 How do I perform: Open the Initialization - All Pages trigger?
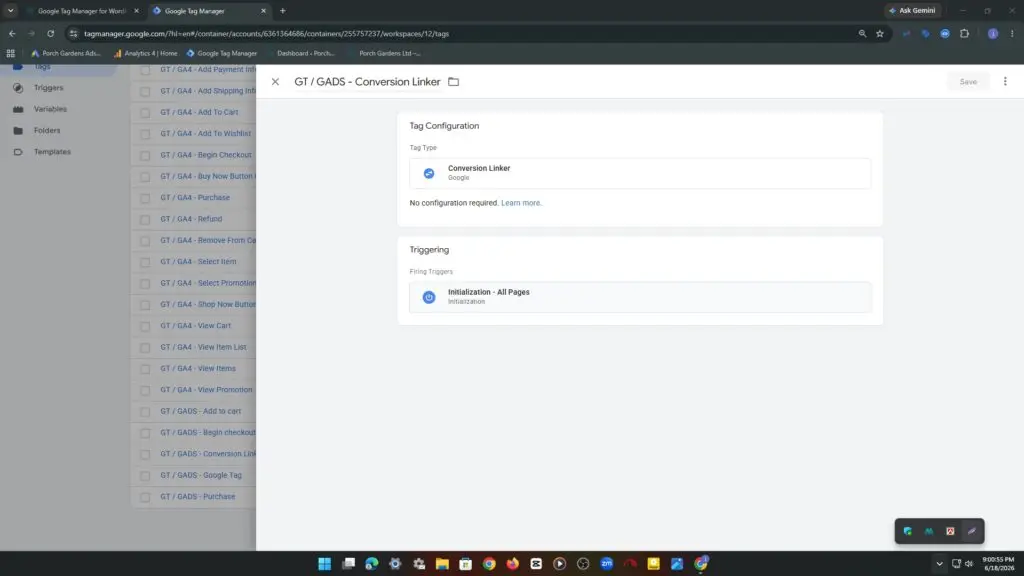[x=640, y=297]
